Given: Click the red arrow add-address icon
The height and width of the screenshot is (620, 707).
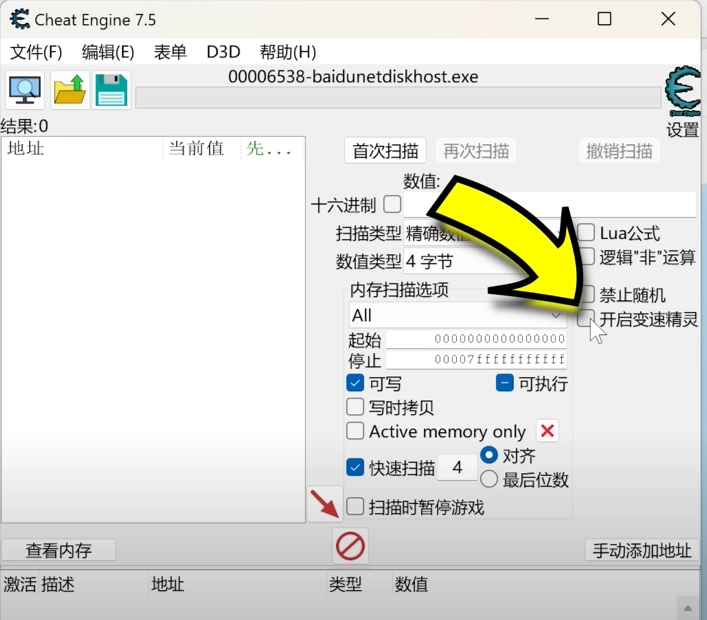Looking at the screenshot, I should pos(325,503).
